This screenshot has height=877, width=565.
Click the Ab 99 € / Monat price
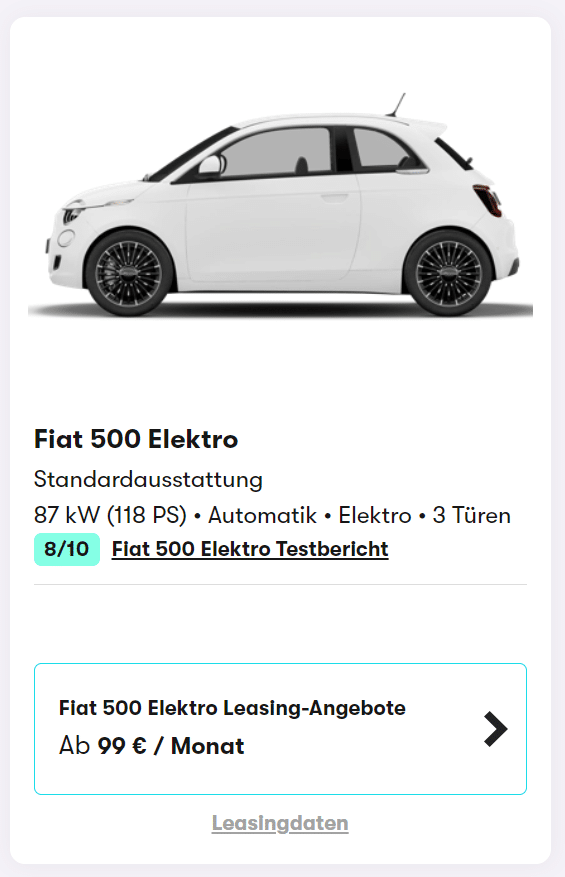click(152, 746)
